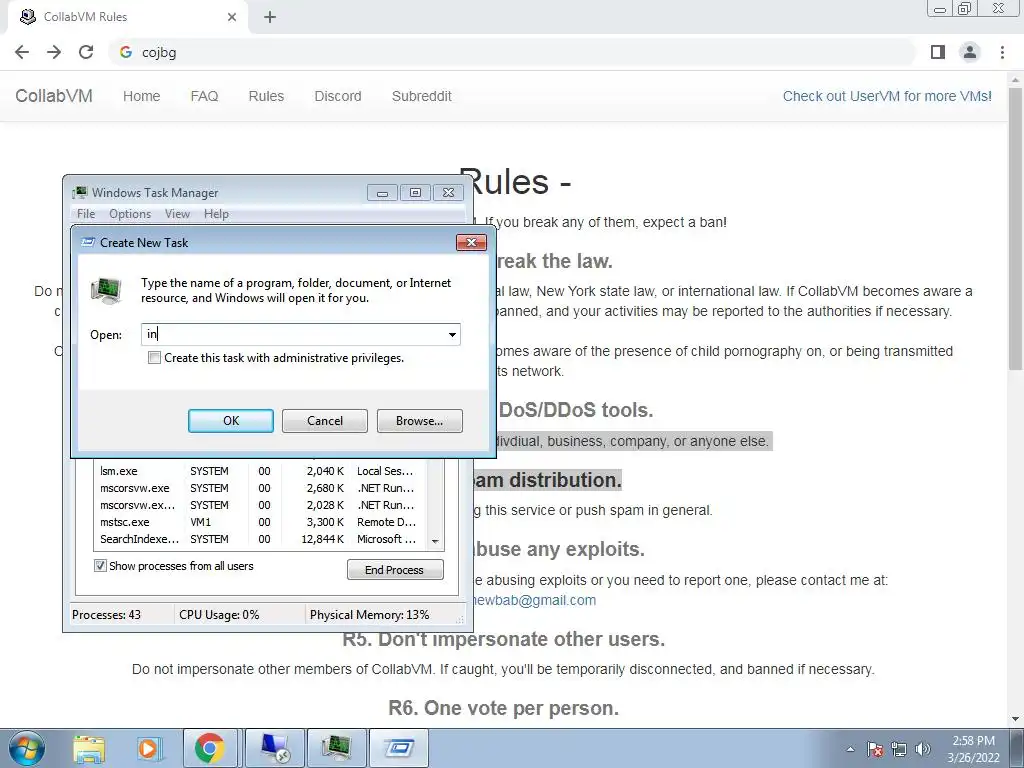This screenshot has width=1024, height=768.
Task: Click the Action Center flag tray icon
Action: pos(875,749)
